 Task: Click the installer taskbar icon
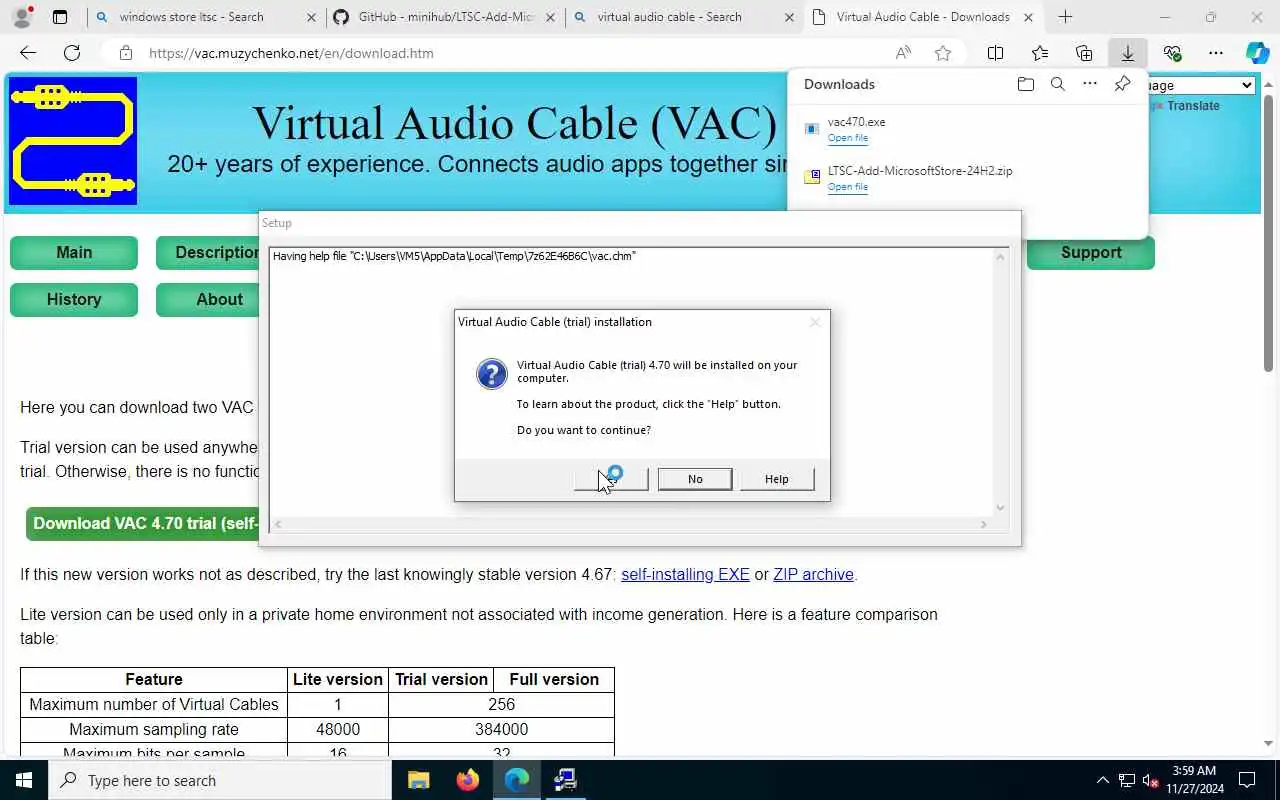pyautogui.click(x=565, y=780)
